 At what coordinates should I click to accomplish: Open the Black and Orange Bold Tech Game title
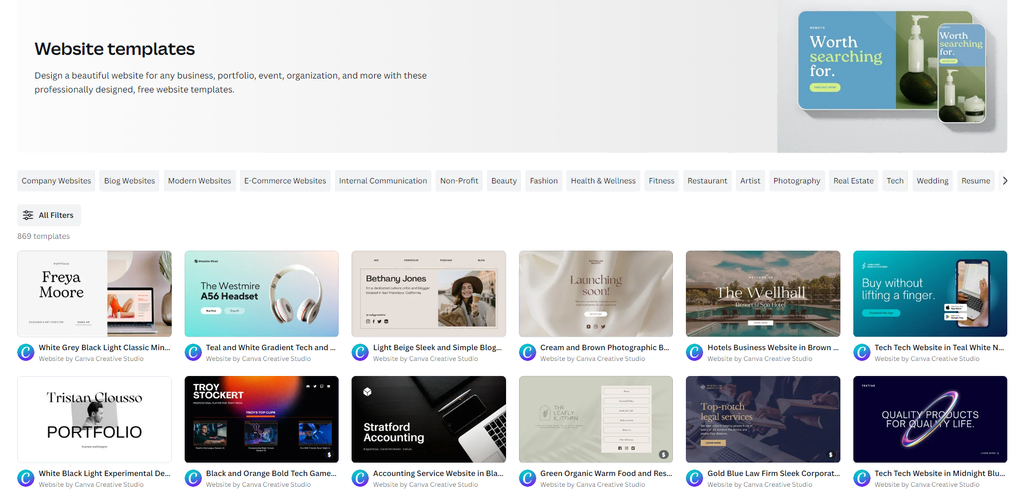point(272,473)
